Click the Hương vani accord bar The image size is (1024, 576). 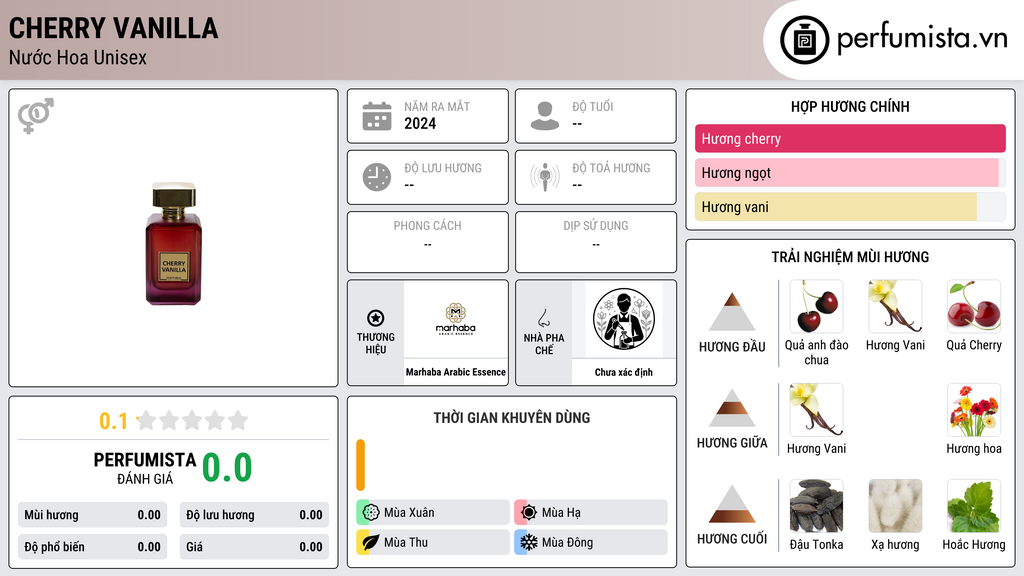[850, 207]
